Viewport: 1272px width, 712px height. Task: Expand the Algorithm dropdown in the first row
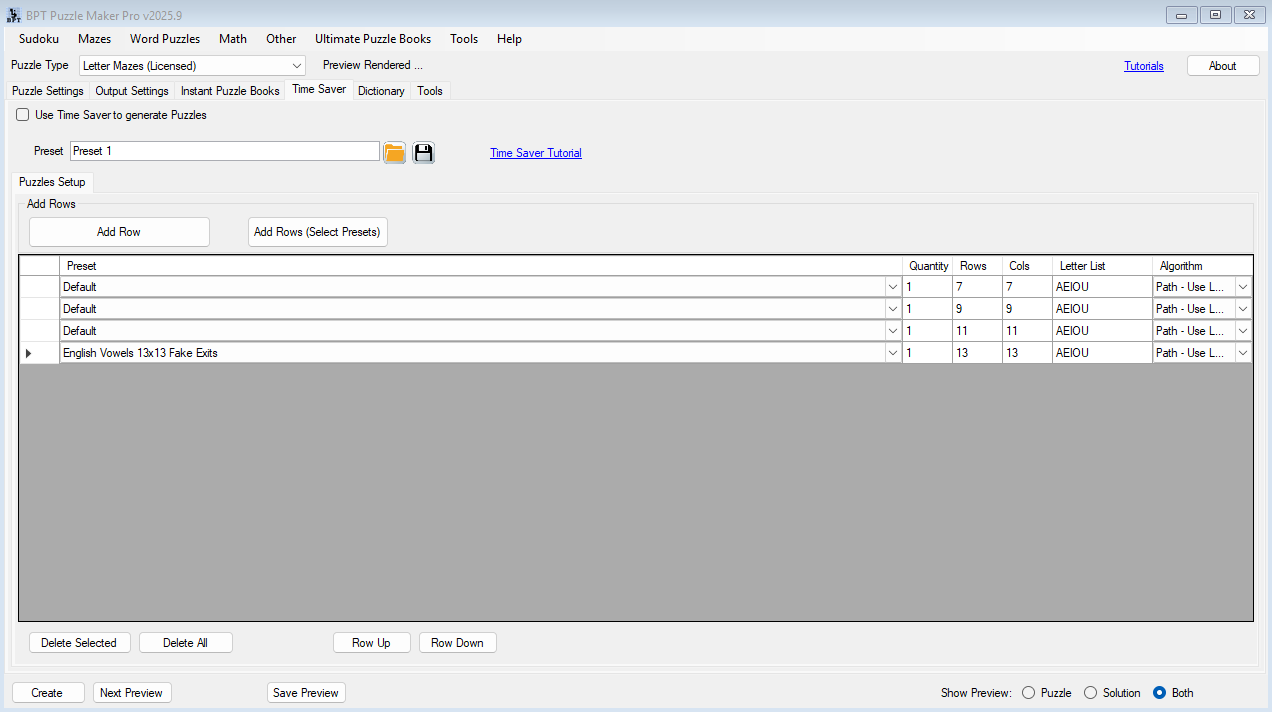coord(1243,287)
